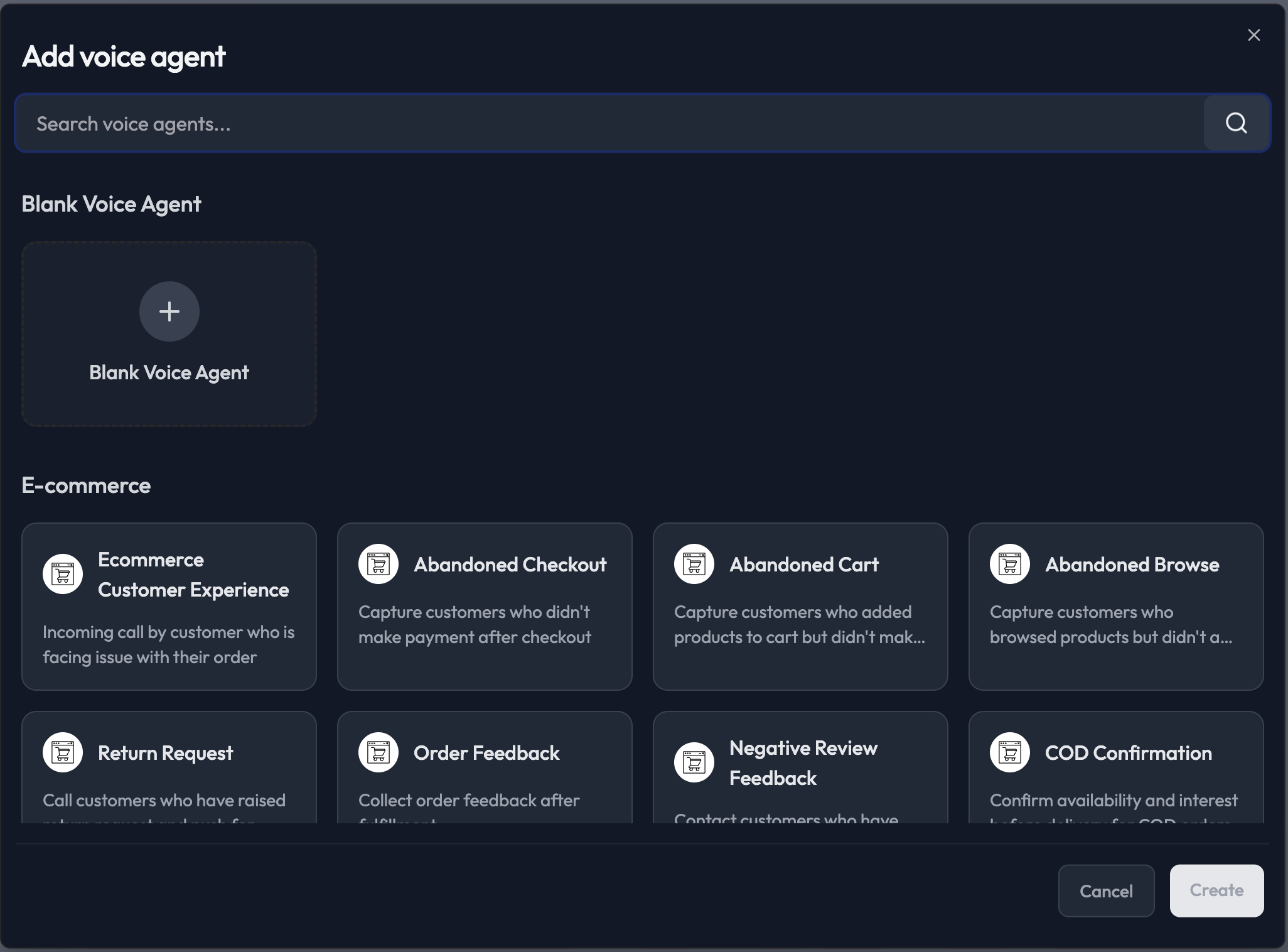Click the Order Feedback cart icon
1288x952 pixels.
pyautogui.click(x=378, y=752)
